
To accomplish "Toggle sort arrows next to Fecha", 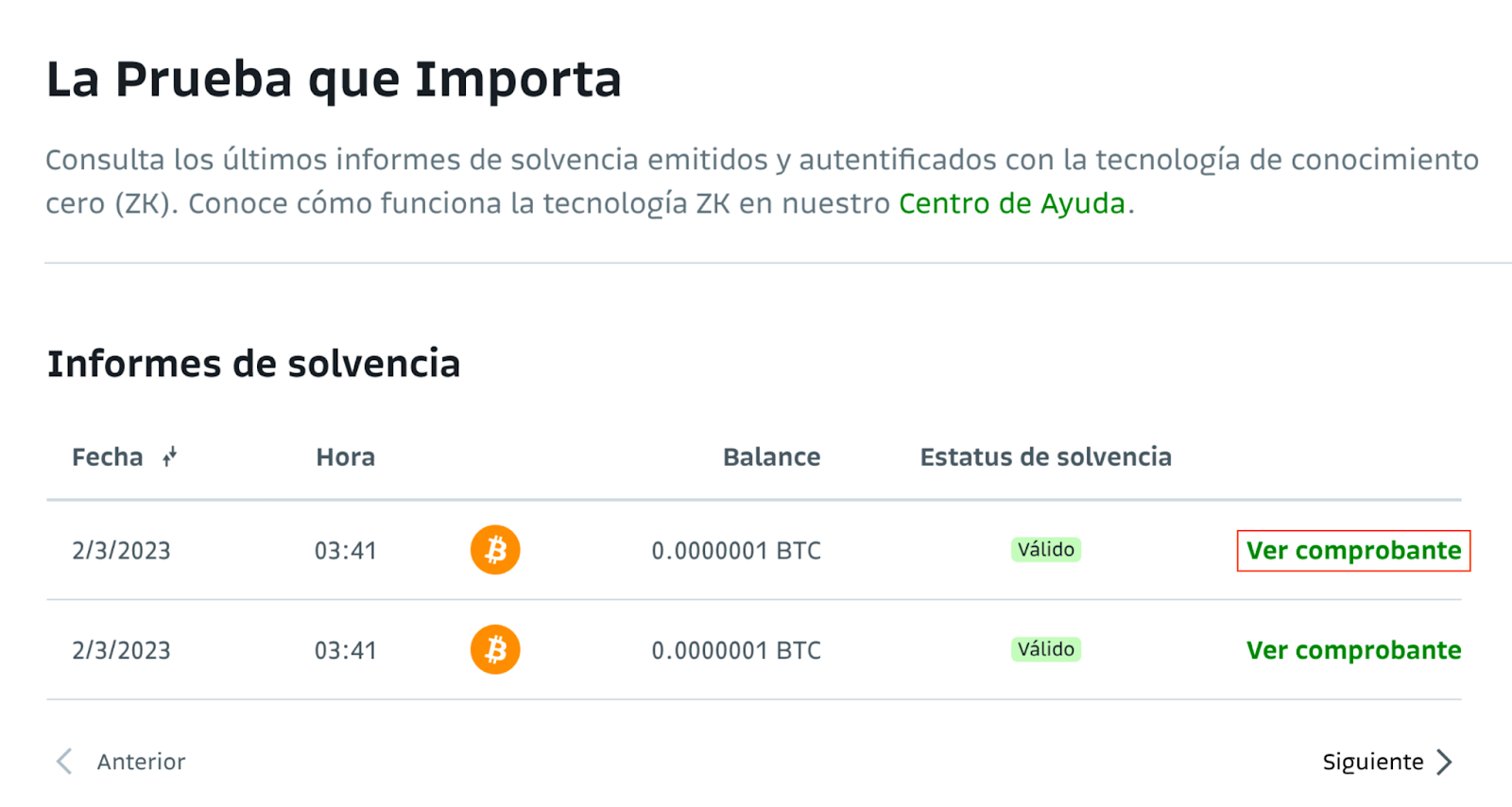I will click(169, 457).
